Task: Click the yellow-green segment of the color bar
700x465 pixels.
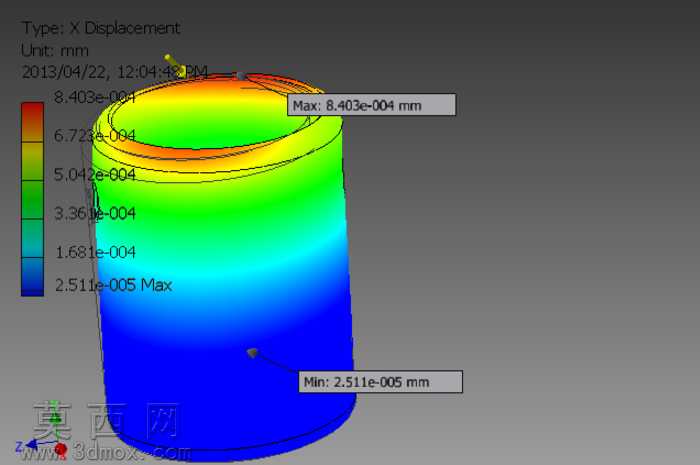Action: click(x=33, y=162)
